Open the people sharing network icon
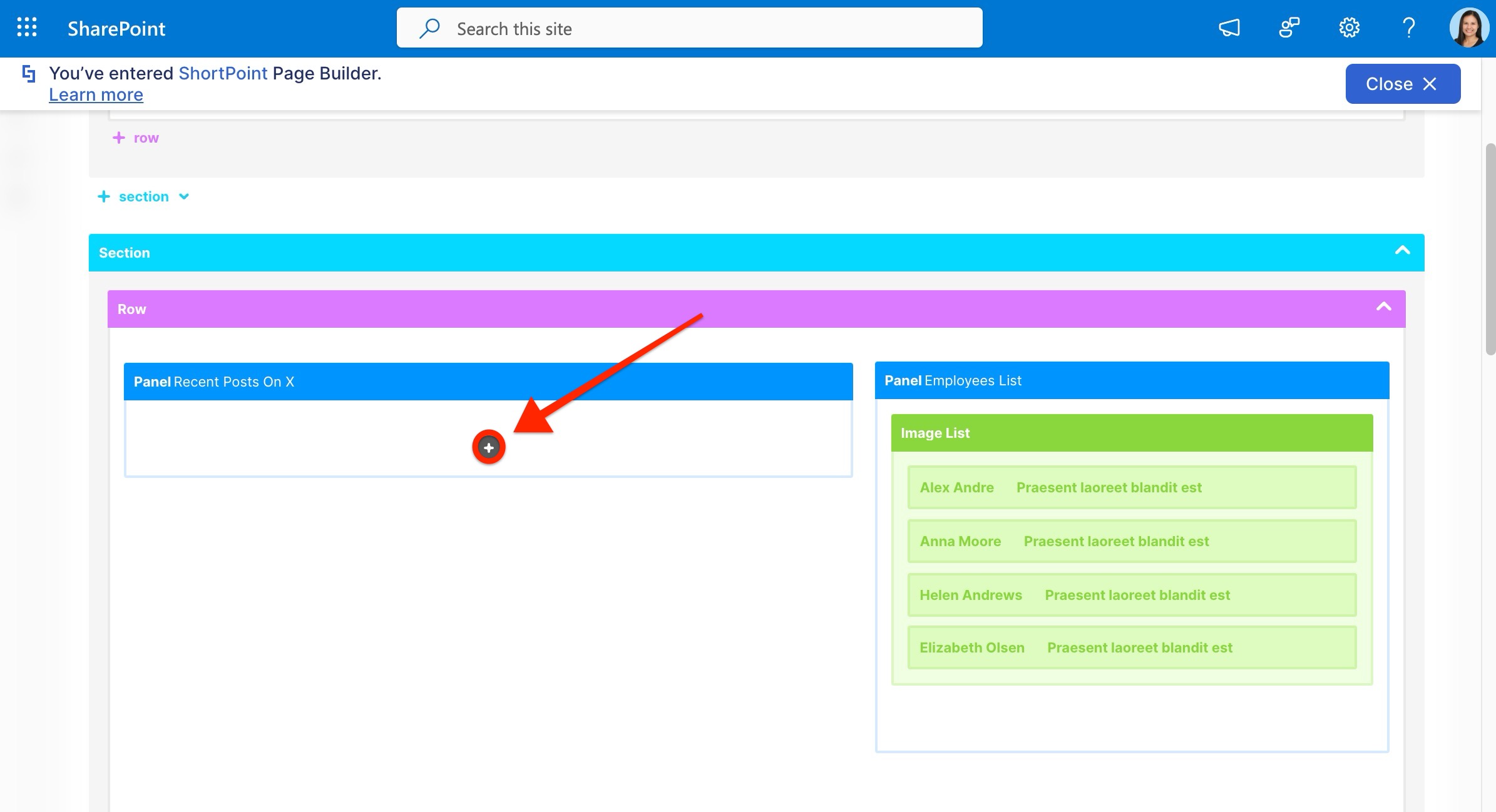1496x812 pixels. click(1289, 28)
